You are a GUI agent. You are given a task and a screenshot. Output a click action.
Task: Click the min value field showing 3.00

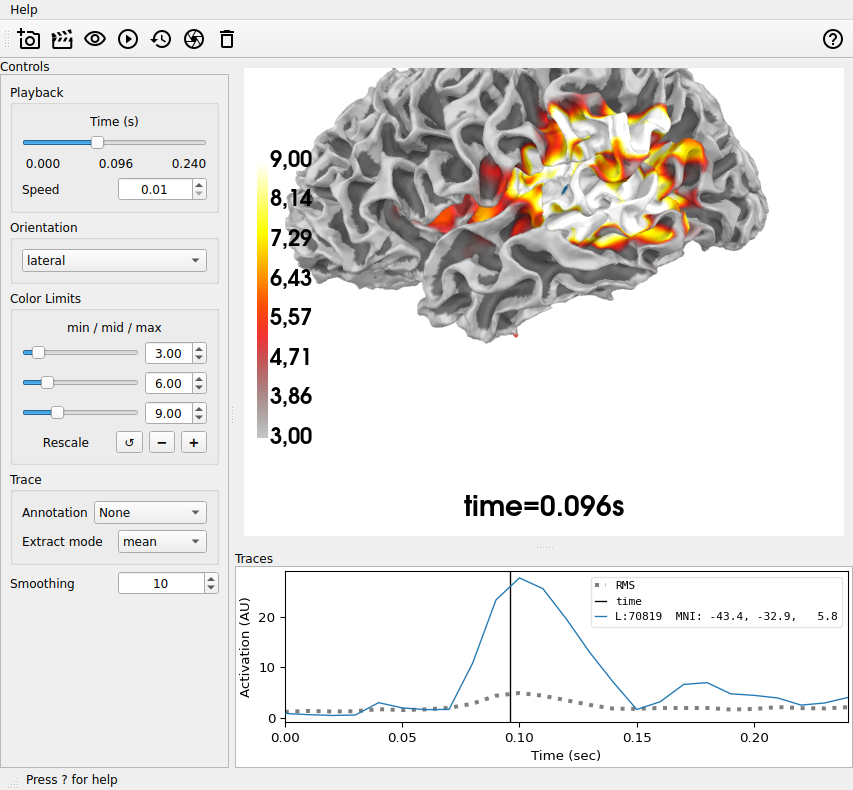pos(169,353)
